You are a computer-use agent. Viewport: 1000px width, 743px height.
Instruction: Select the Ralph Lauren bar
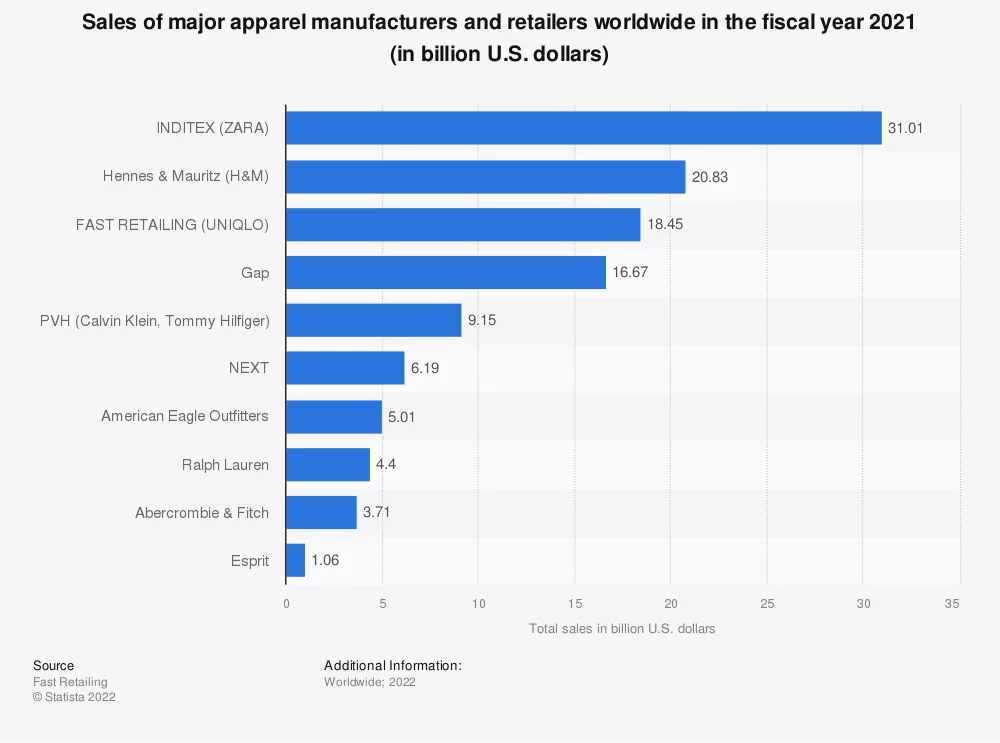(328, 464)
